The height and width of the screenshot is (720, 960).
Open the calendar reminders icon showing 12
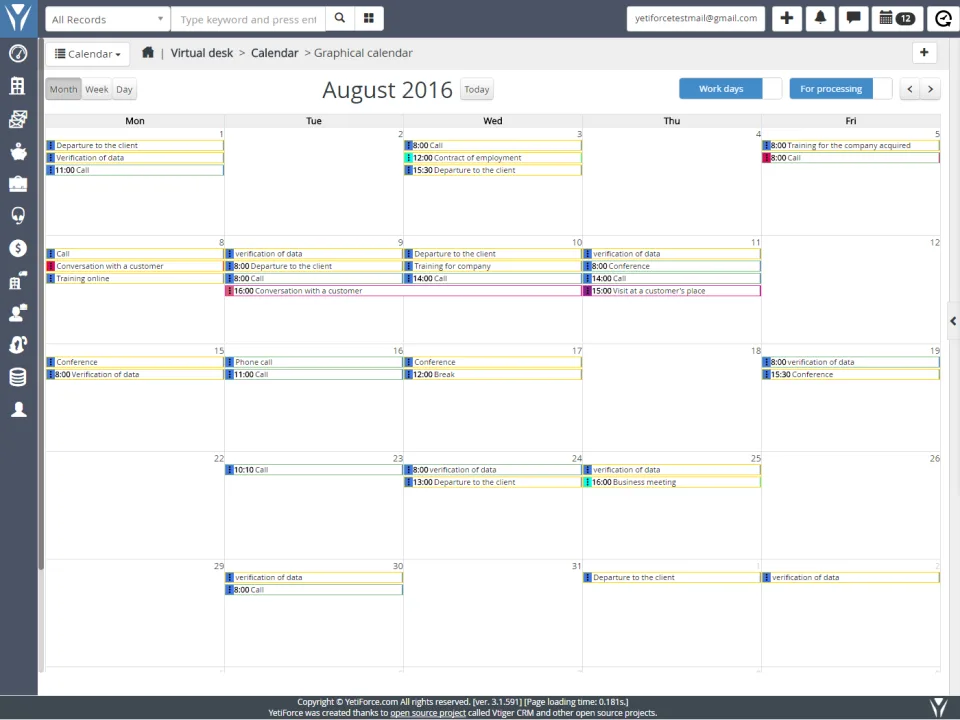pyautogui.click(x=896, y=18)
